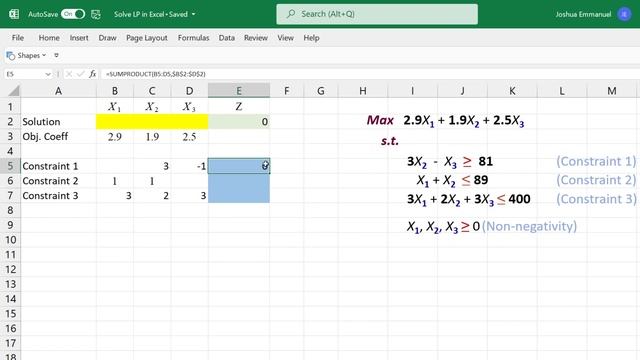Click the Name Box showing E5
The width and height of the screenshot is (640, 360).
click(24, 74)
